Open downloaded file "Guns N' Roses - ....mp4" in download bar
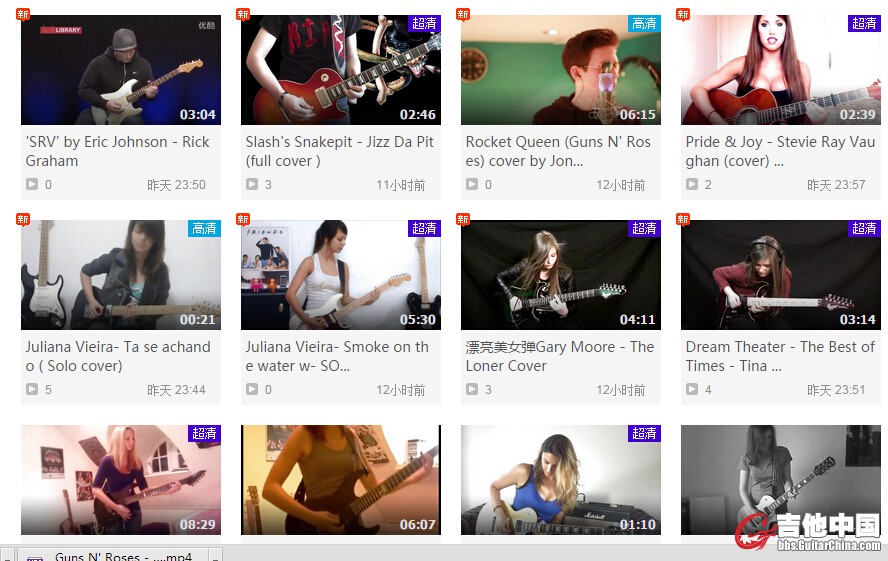The height and width of the screenshot is (561, 888). tap(113, 556)
